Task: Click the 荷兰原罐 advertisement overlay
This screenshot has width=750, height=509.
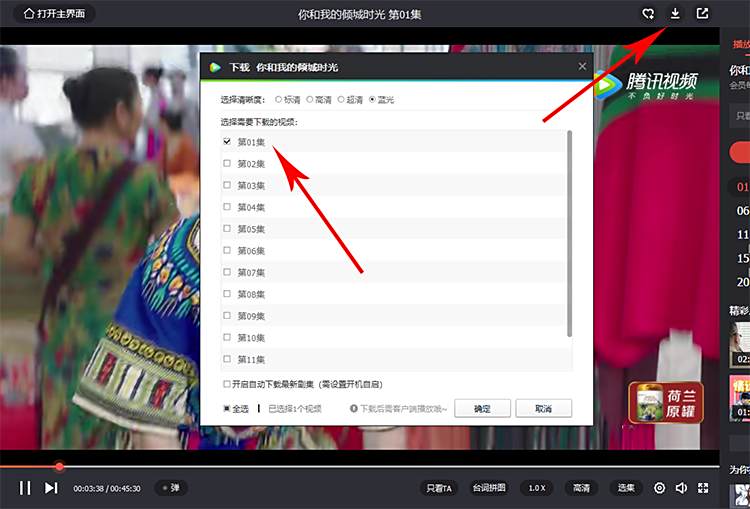Action: (666, 403)
